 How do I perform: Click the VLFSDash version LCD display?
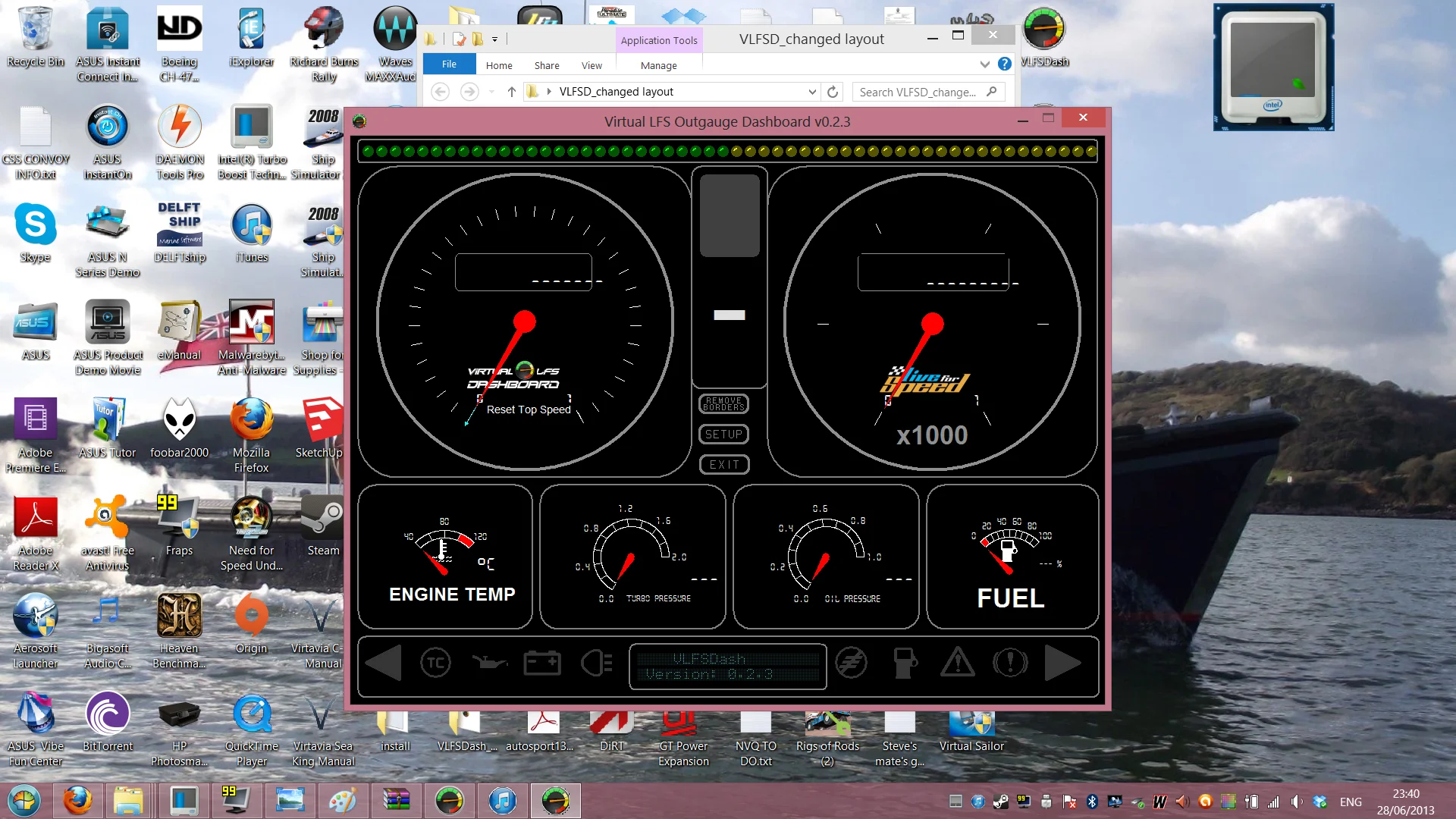coord(728,667)
